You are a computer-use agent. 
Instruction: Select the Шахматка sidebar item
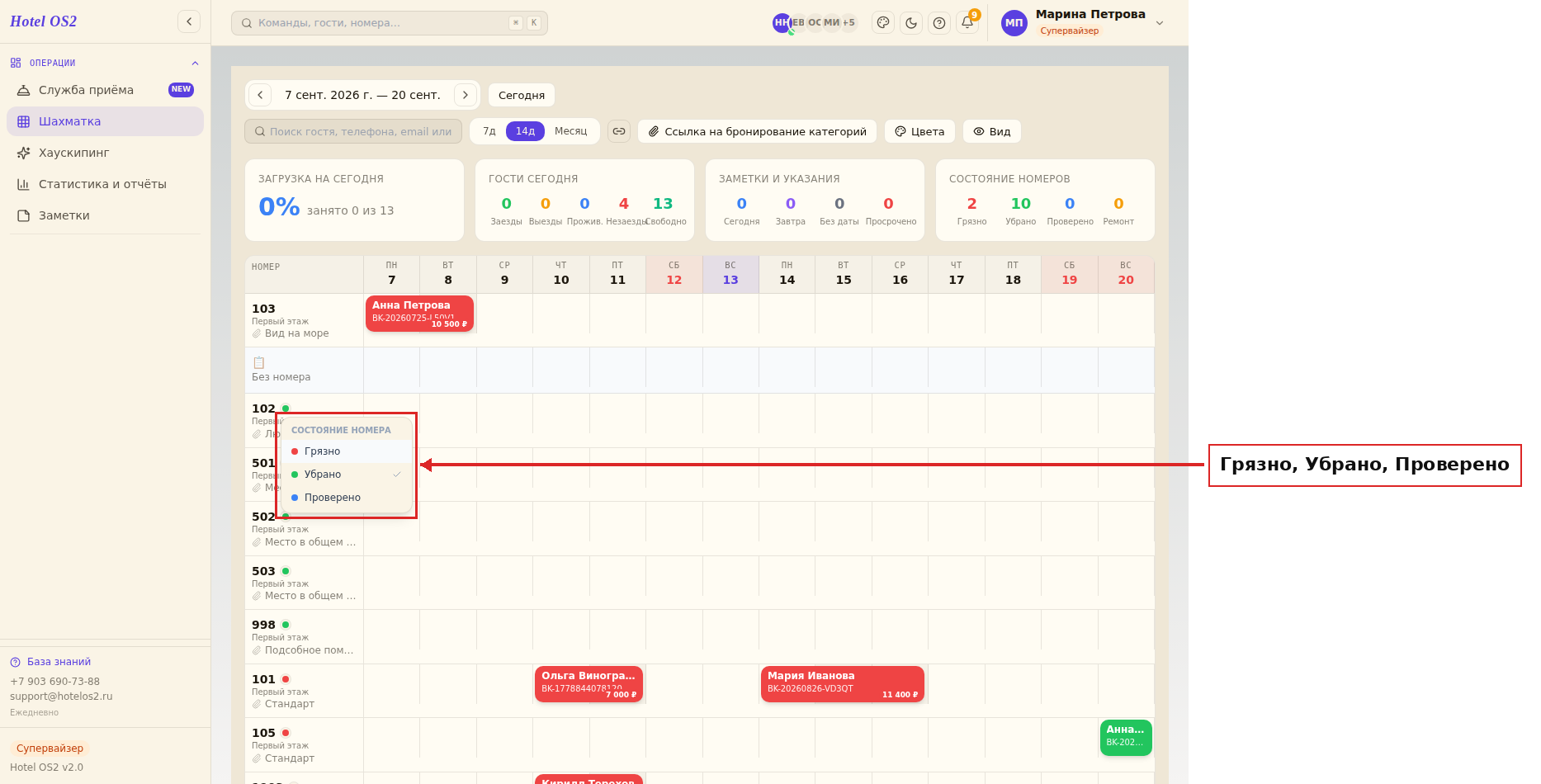[105, 121]
